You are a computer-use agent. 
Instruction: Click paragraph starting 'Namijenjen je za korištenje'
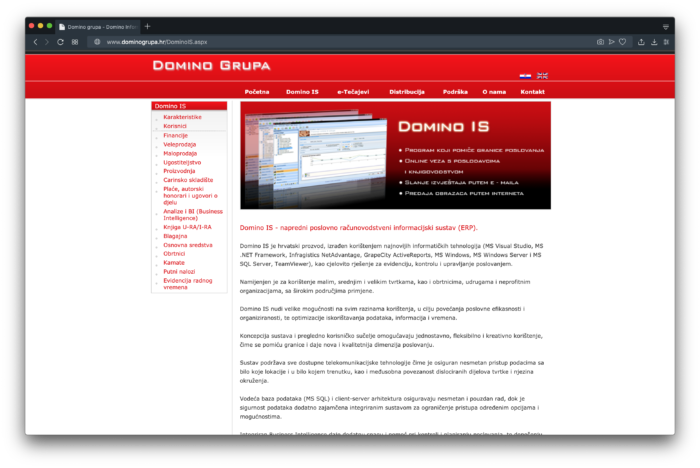385,286
